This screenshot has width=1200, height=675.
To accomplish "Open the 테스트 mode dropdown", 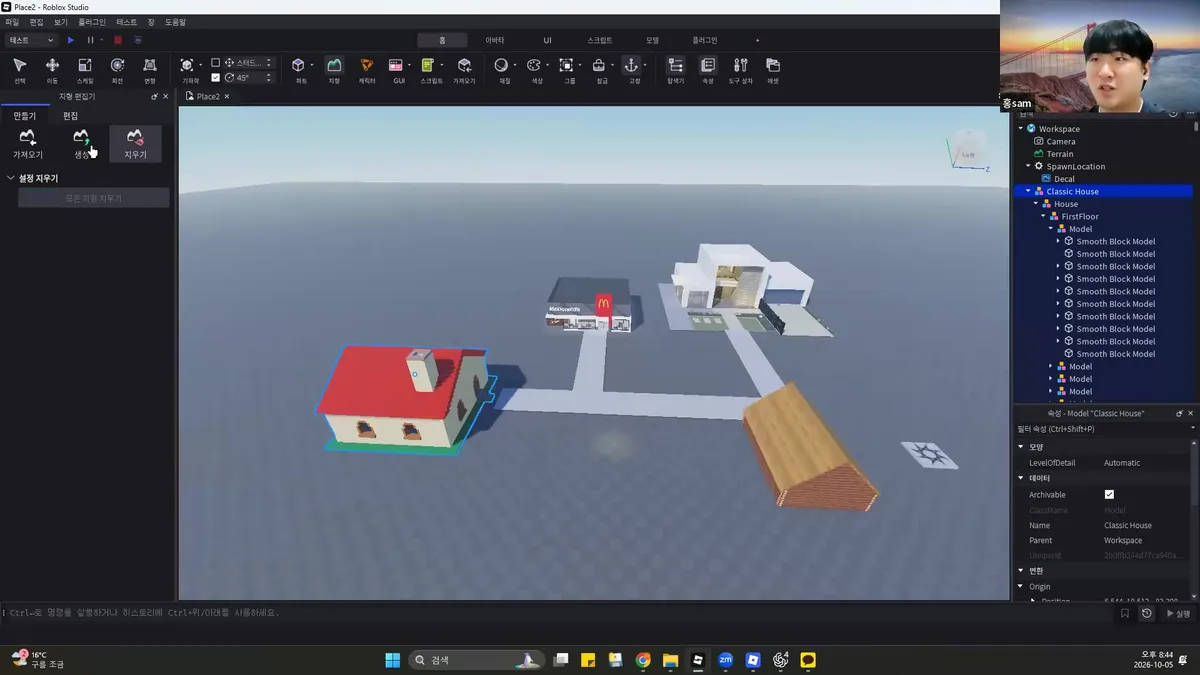I will pyautogui.click(x=31, y=40).
